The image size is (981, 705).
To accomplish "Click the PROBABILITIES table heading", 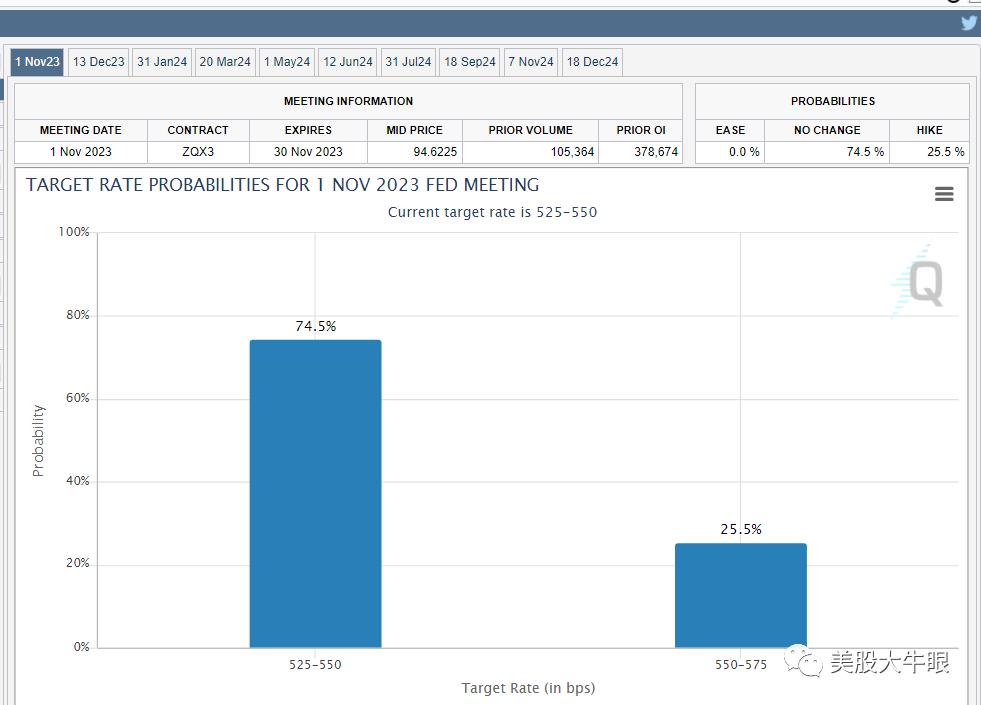I will (x=833, y=101).
